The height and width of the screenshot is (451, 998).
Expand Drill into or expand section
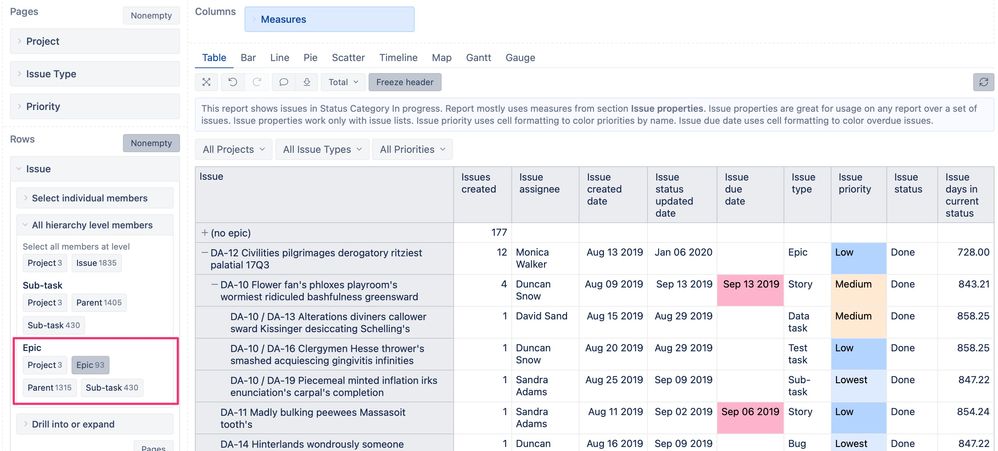tap(95, 424)
